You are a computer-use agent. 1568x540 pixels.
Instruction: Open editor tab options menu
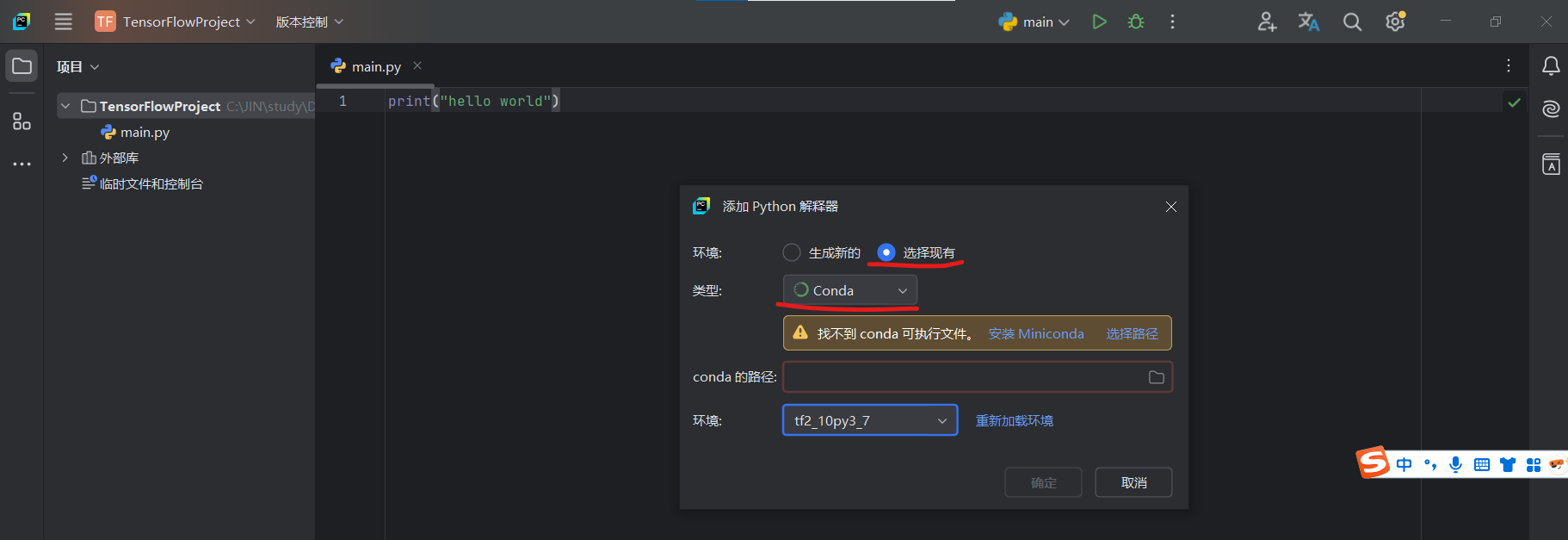(1508, 66)
